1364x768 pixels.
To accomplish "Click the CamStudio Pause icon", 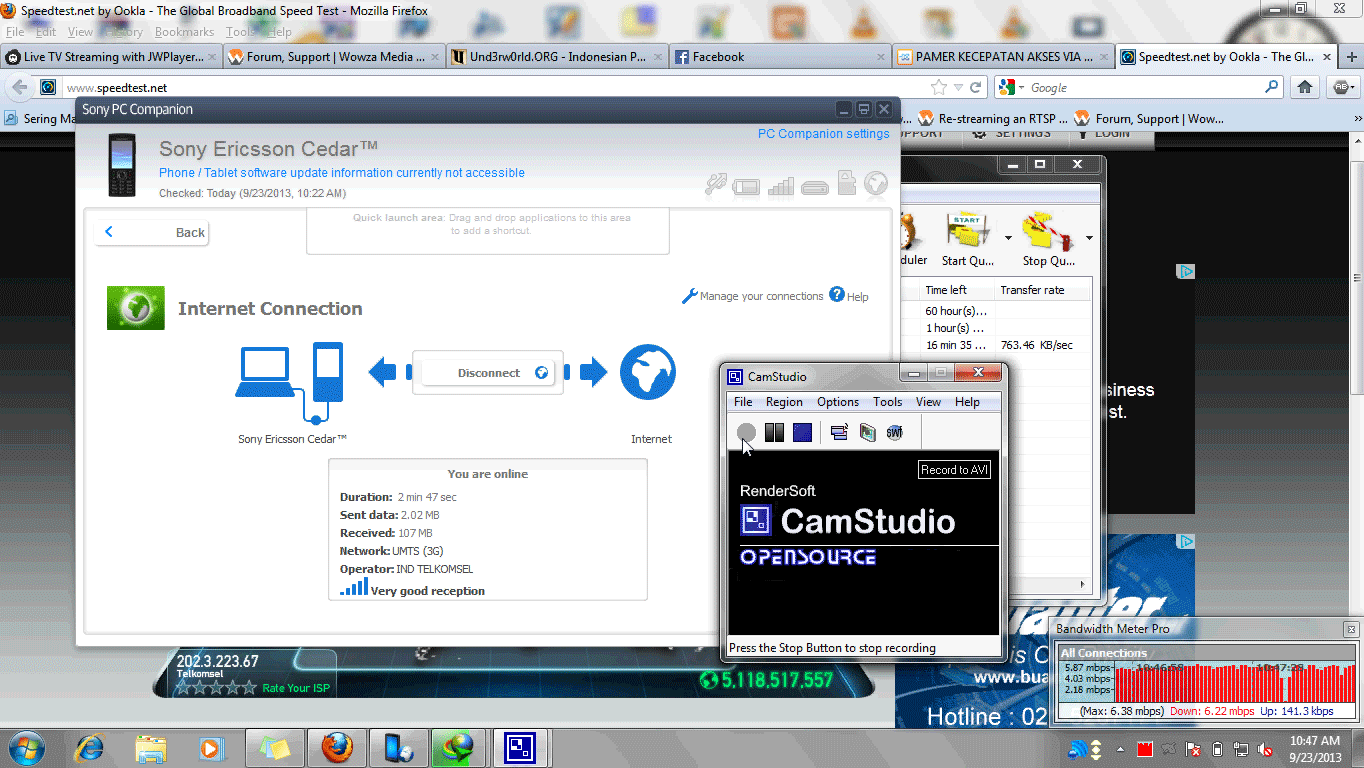I will (x=773, y=432).
